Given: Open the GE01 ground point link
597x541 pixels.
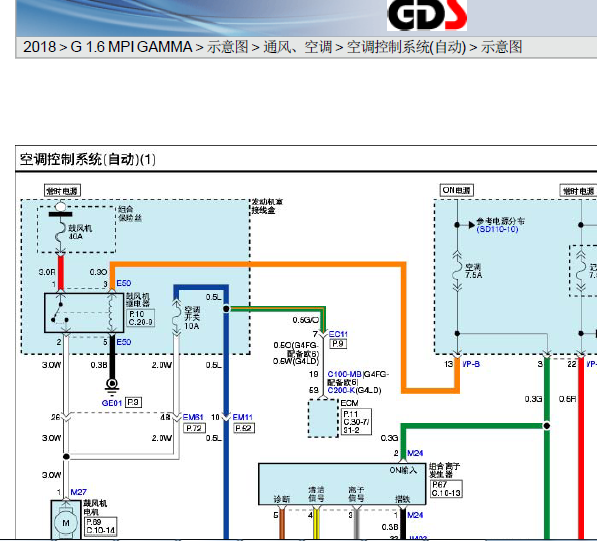Looking at the screenshot, I should [112, 403].
